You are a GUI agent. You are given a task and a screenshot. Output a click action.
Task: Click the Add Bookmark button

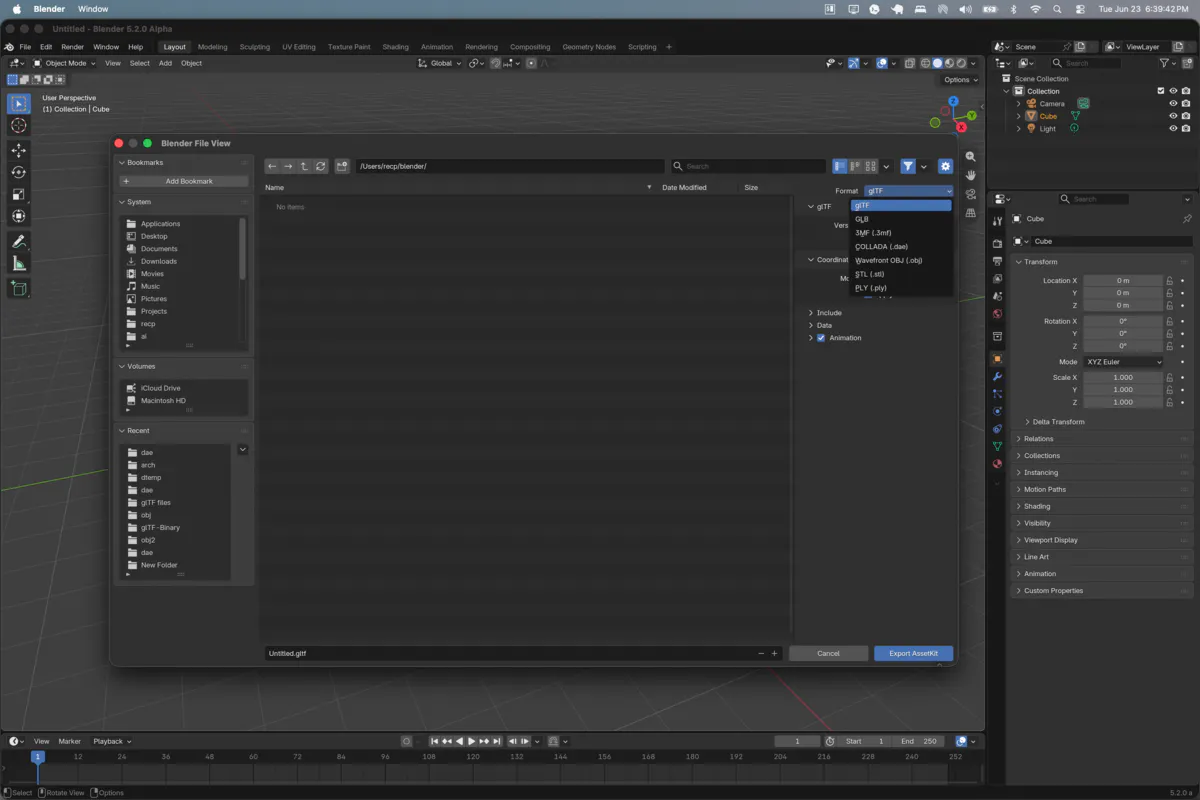[x=184, y=181]
